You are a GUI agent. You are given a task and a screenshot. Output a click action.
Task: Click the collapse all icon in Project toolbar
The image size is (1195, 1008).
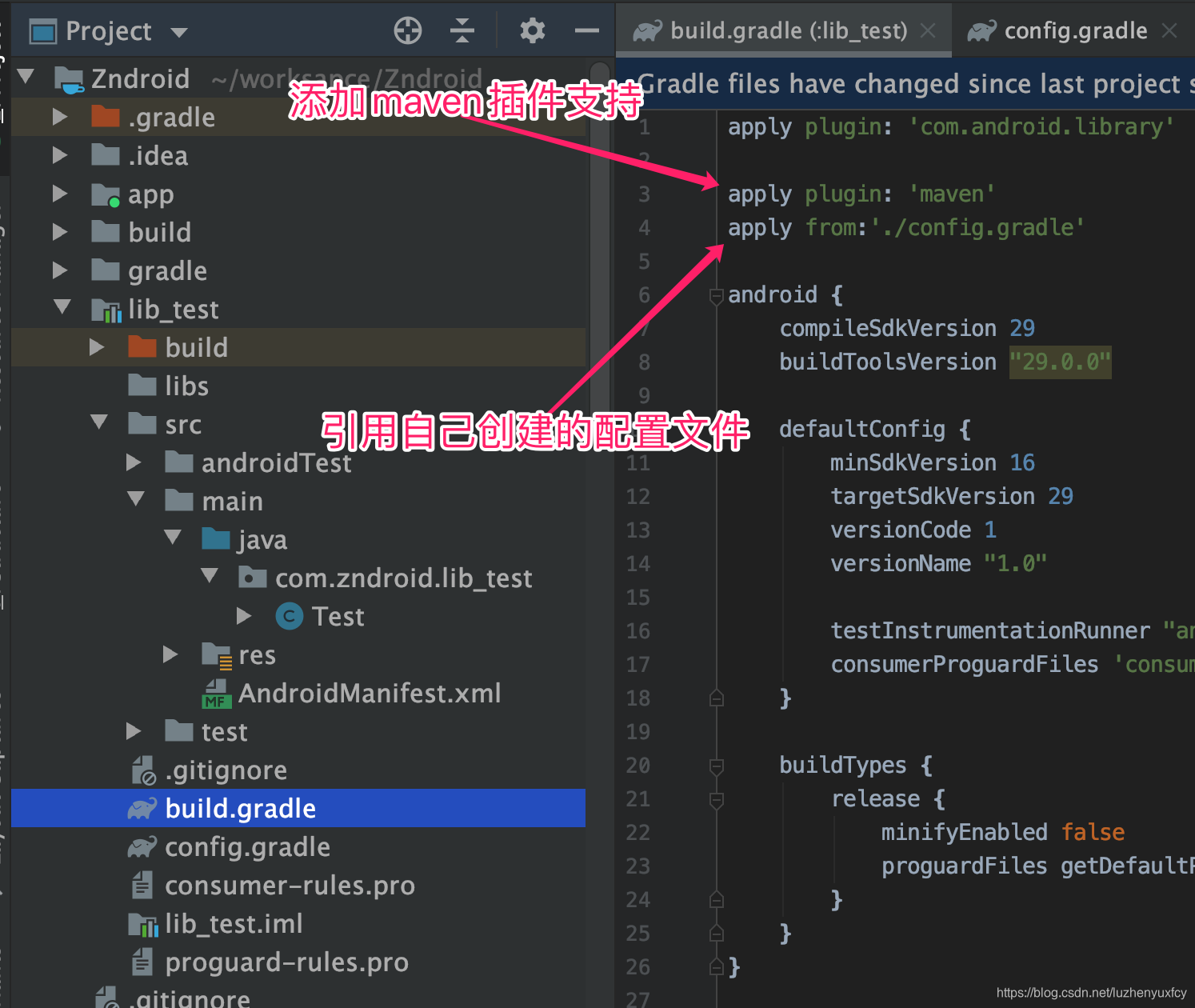pos(462,30)
